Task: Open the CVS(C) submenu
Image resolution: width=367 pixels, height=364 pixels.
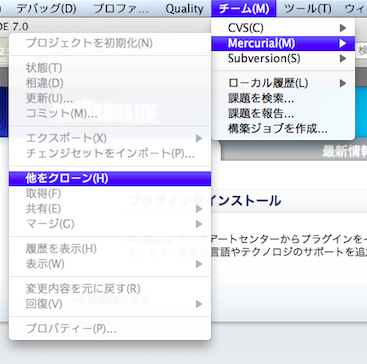Action: 283,28
